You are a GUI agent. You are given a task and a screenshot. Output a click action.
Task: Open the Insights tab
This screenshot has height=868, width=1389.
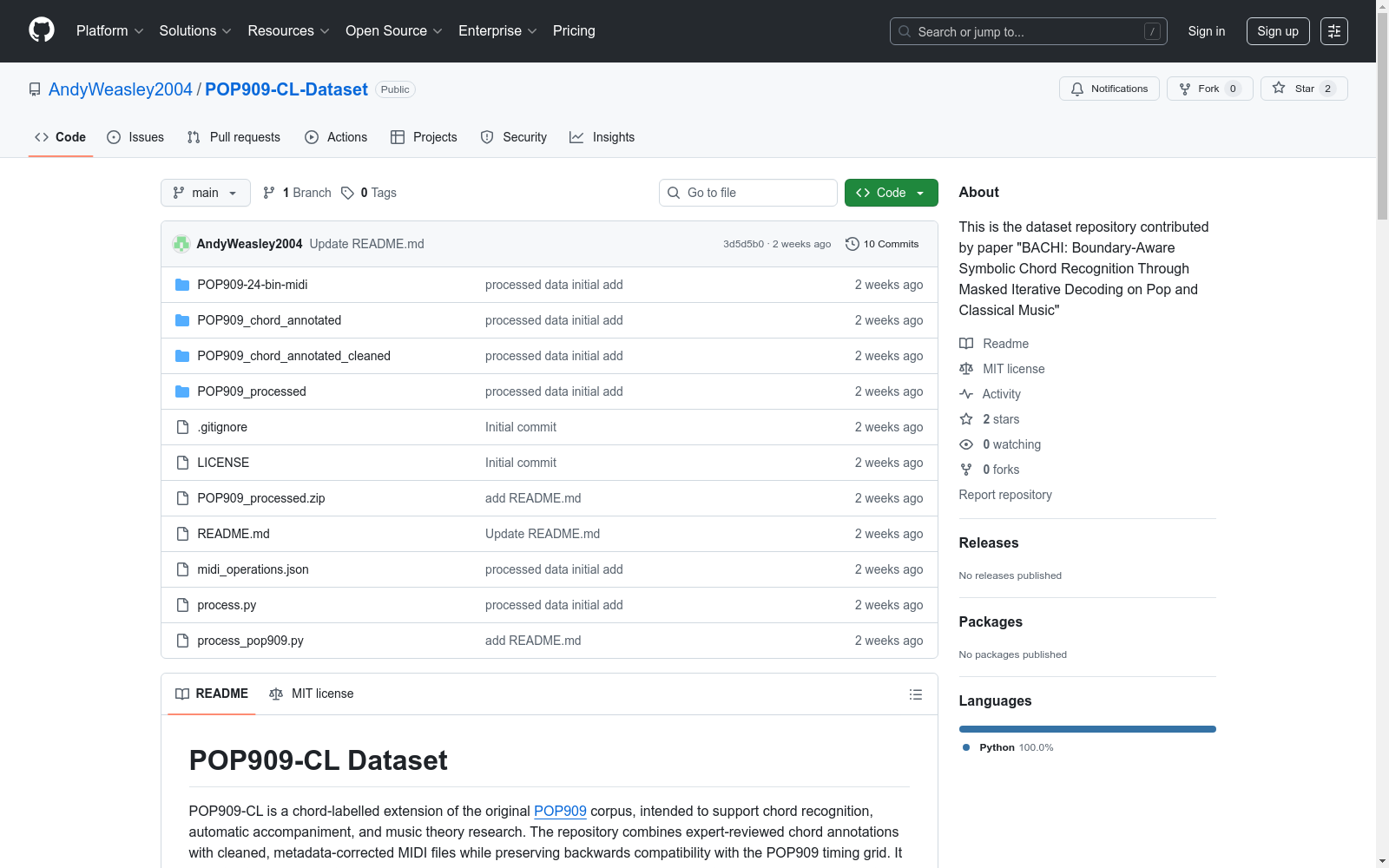click(x=602, y=137)
